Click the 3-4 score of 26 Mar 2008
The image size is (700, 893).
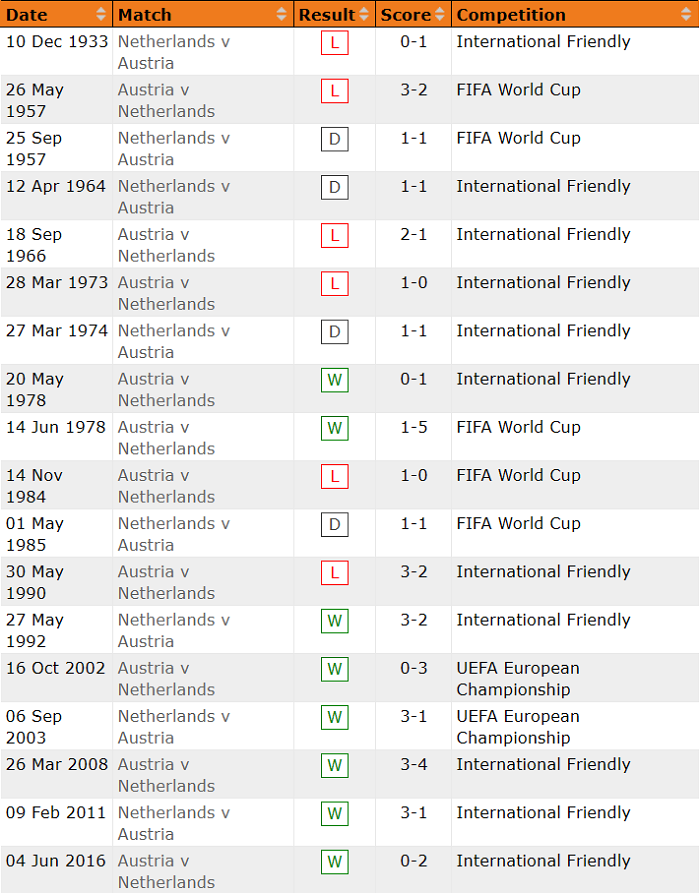414,764
